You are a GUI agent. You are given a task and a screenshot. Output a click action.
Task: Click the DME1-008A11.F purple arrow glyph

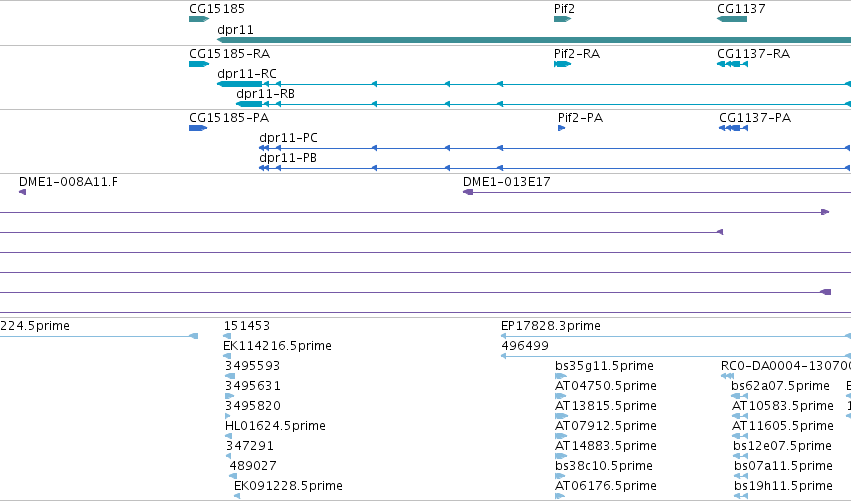click(22, 192)
